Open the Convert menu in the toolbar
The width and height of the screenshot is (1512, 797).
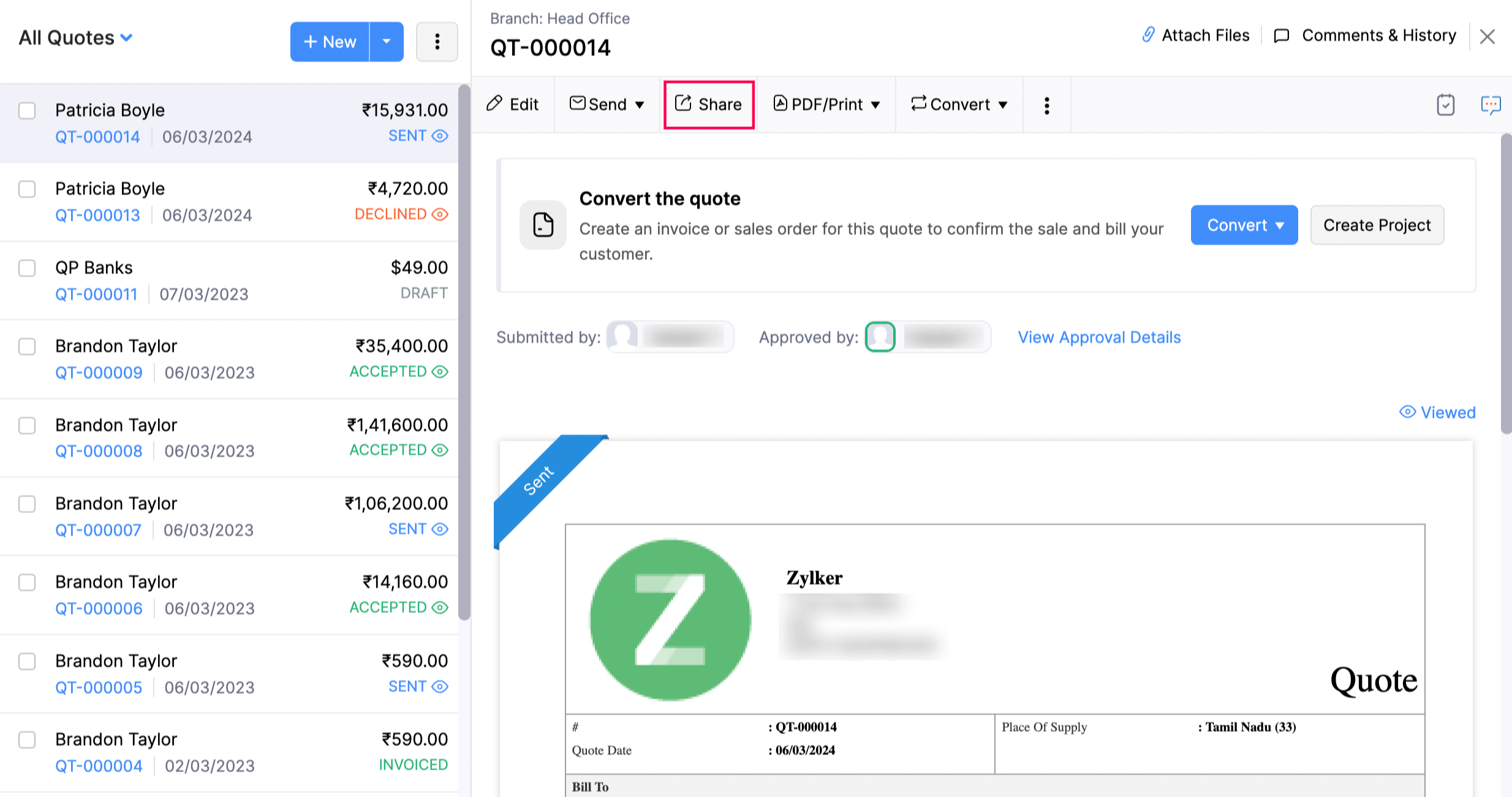958,104
